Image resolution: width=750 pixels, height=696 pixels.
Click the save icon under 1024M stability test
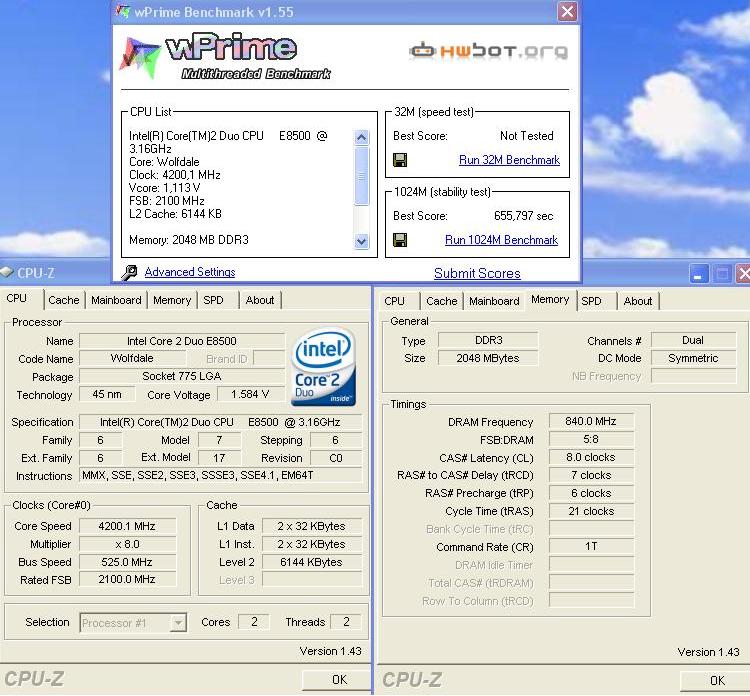coord(400,240)
